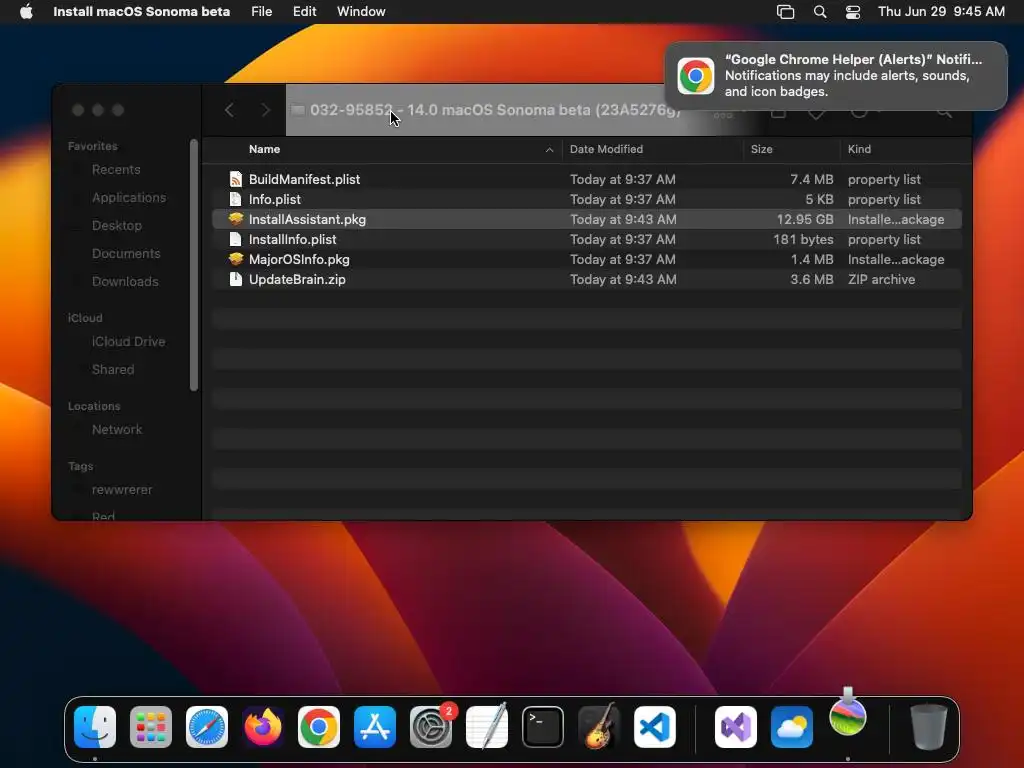Select Shared in Finder sidebar
The height and width of the screenshot is (768, 1024).
[113, 370]
